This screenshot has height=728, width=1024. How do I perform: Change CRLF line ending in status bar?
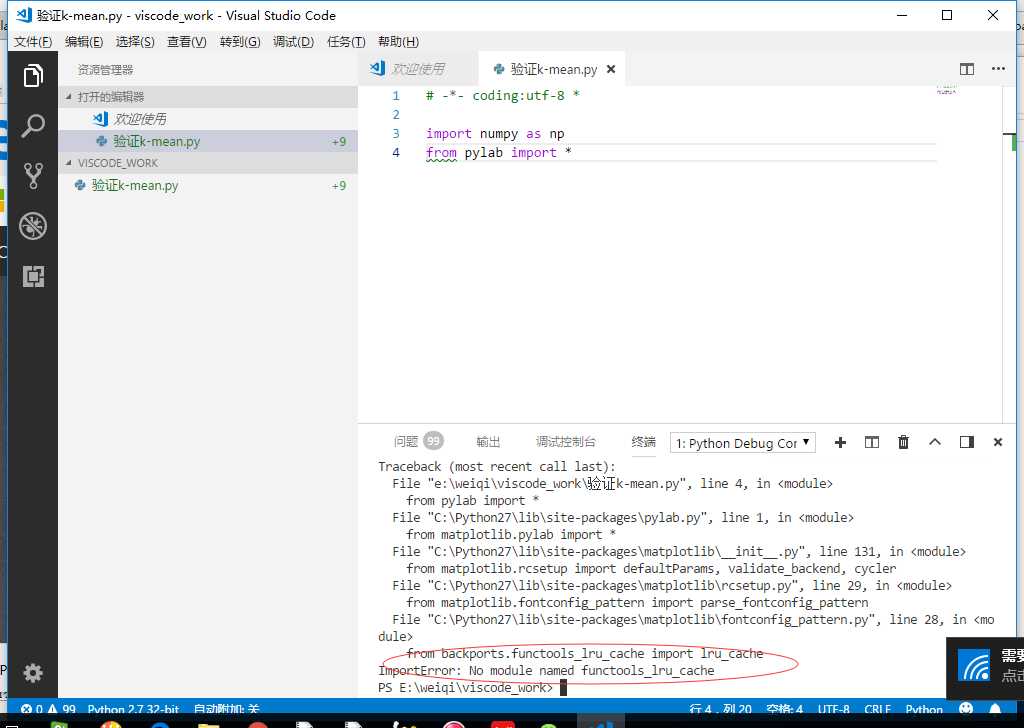877,709
